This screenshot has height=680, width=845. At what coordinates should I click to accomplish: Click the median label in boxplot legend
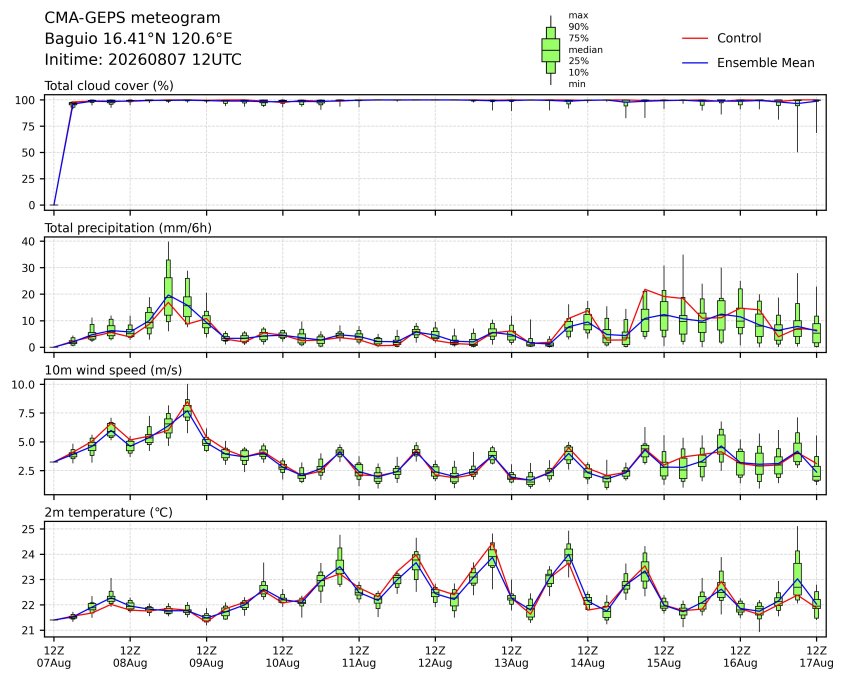pos(585,50)
